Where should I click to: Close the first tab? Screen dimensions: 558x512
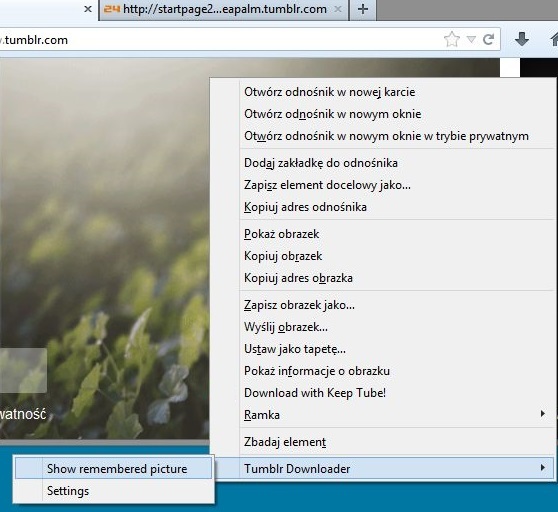(x=88, y=9)
